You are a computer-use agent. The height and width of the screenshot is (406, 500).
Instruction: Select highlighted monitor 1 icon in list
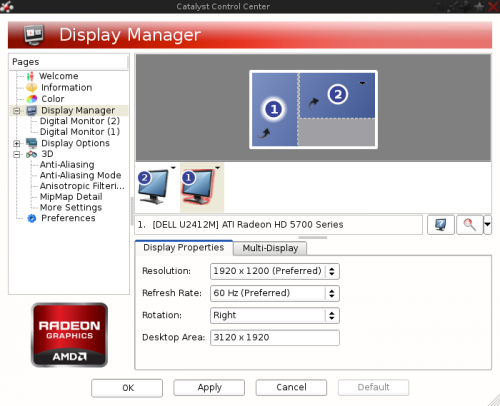click(x=198, y=187)
